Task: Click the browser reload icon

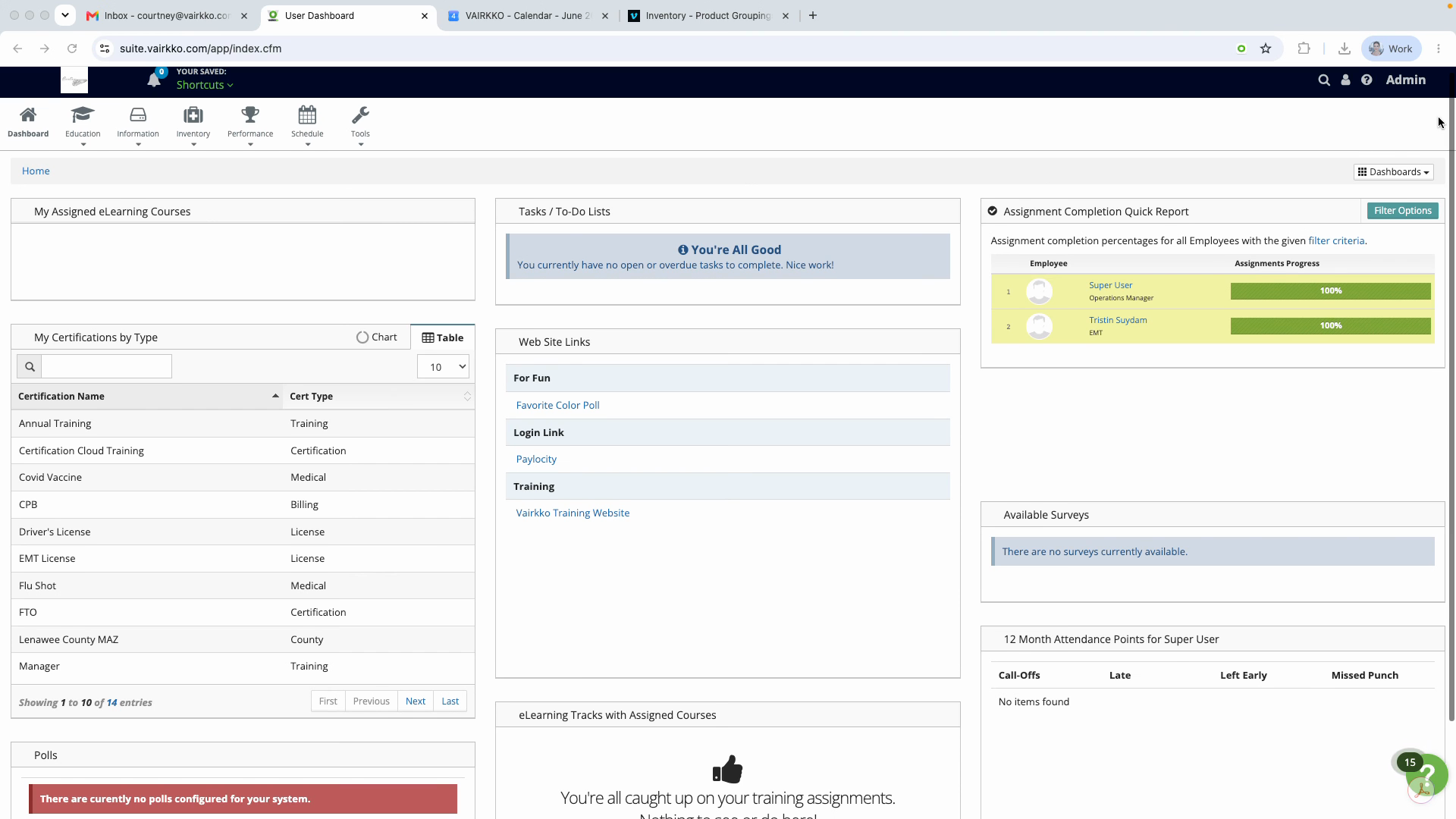Action: [72, 49]
